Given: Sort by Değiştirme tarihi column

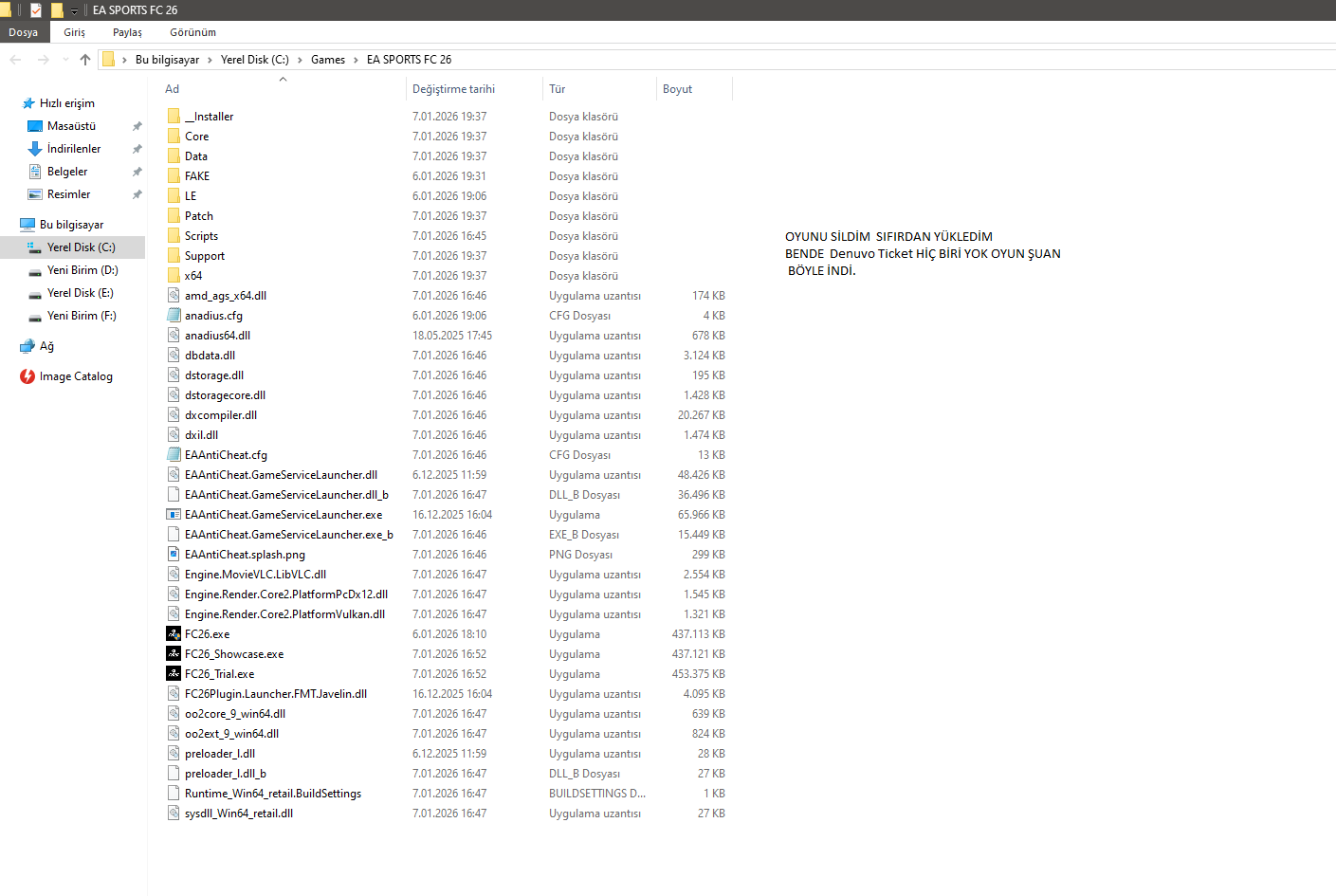Looking at the screenshot, I should [x=453, y=89].
